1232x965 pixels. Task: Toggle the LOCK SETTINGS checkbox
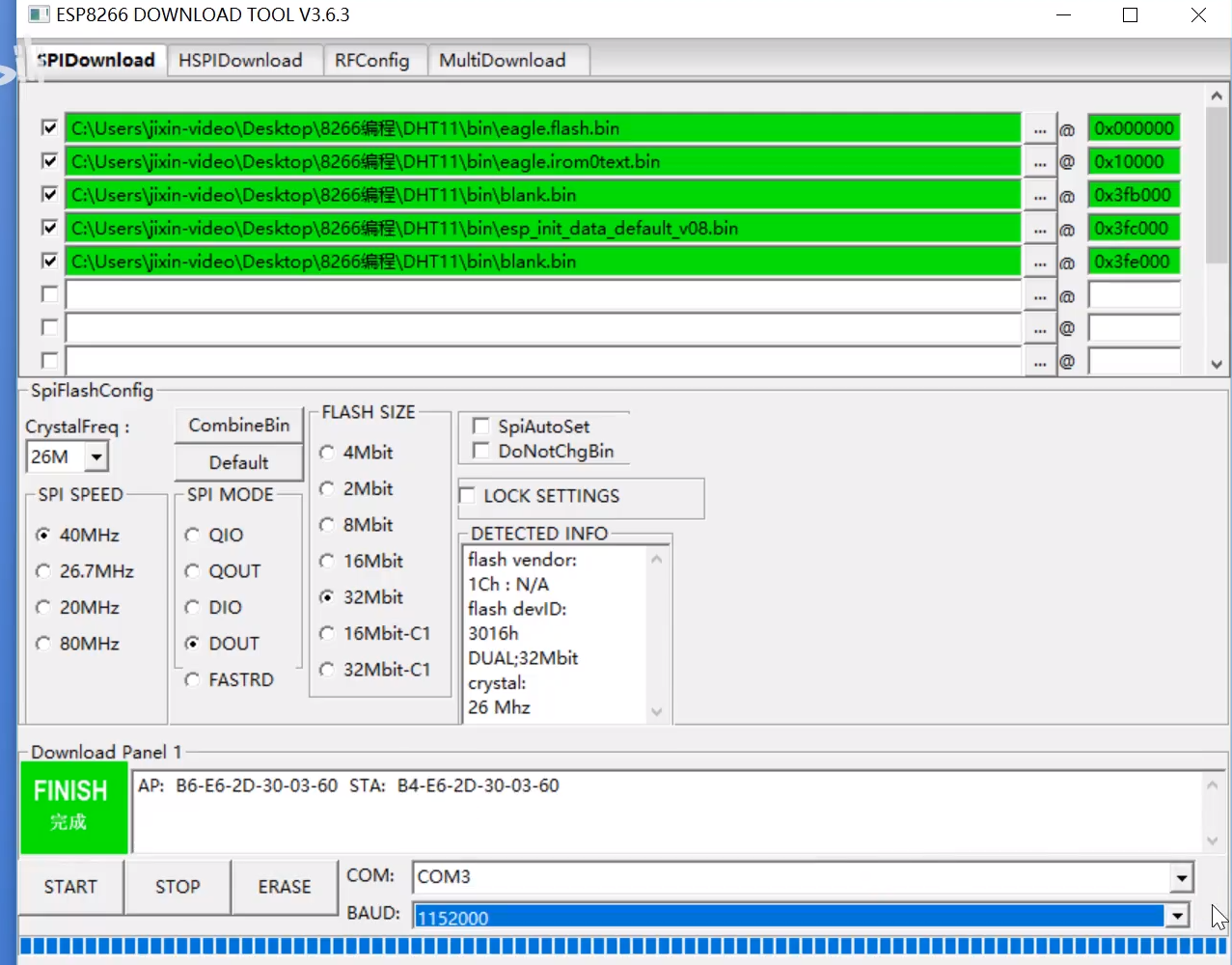click(x=467, y=495)
